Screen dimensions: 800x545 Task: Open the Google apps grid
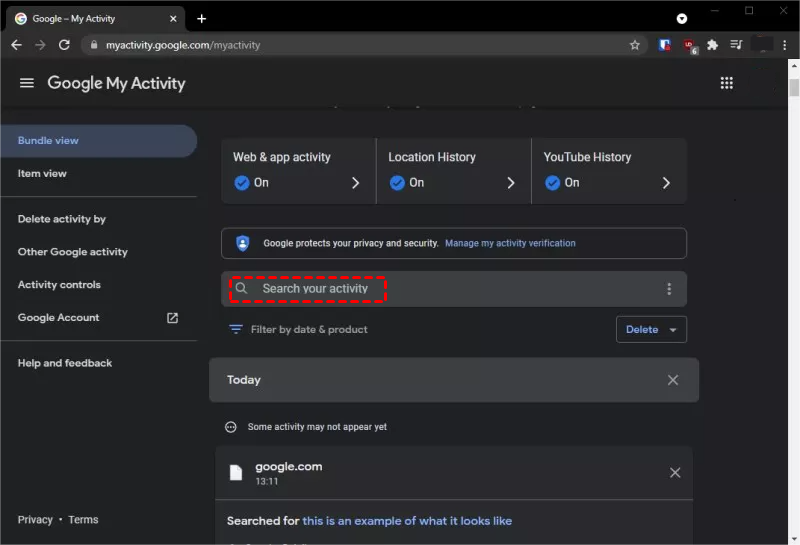point(727,84)
